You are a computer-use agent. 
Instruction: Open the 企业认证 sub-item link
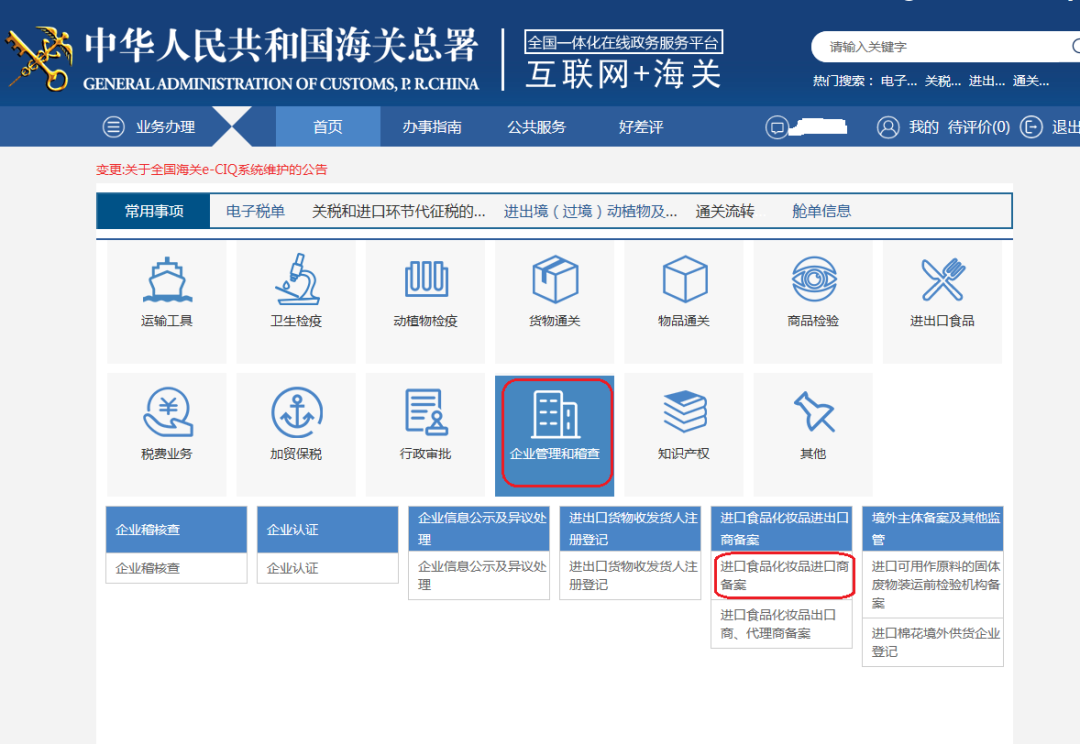293,568
